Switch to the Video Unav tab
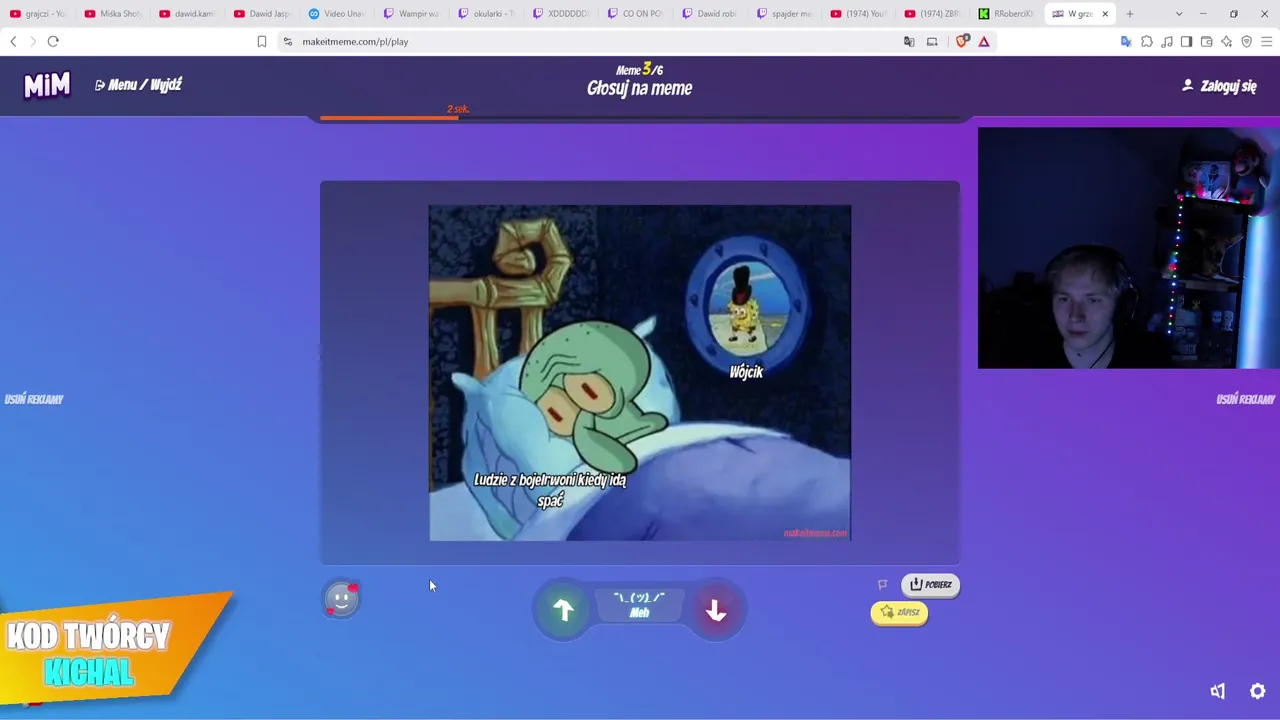The height and width of the screenshot is (720, 1280). pos(337,14)
